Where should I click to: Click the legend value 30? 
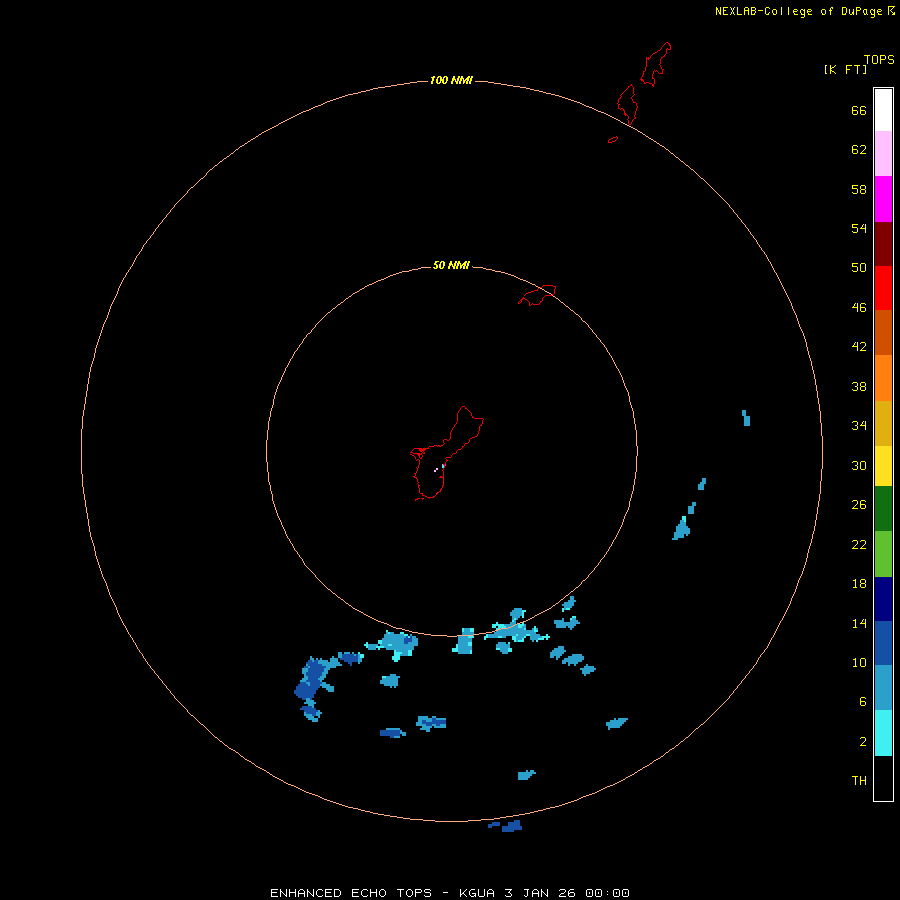(x=859, y=465)
